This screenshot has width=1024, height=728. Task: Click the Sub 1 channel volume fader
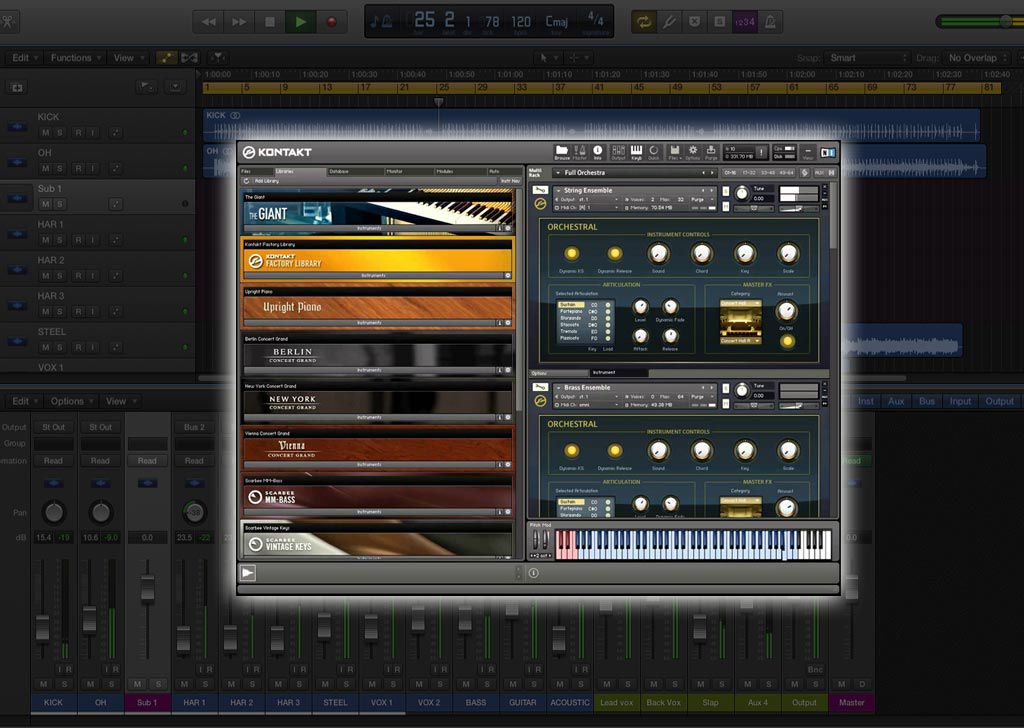(148, 588)
